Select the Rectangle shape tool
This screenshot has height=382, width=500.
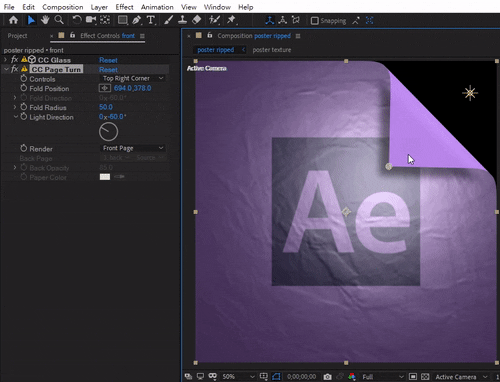[x=123, y=20]
